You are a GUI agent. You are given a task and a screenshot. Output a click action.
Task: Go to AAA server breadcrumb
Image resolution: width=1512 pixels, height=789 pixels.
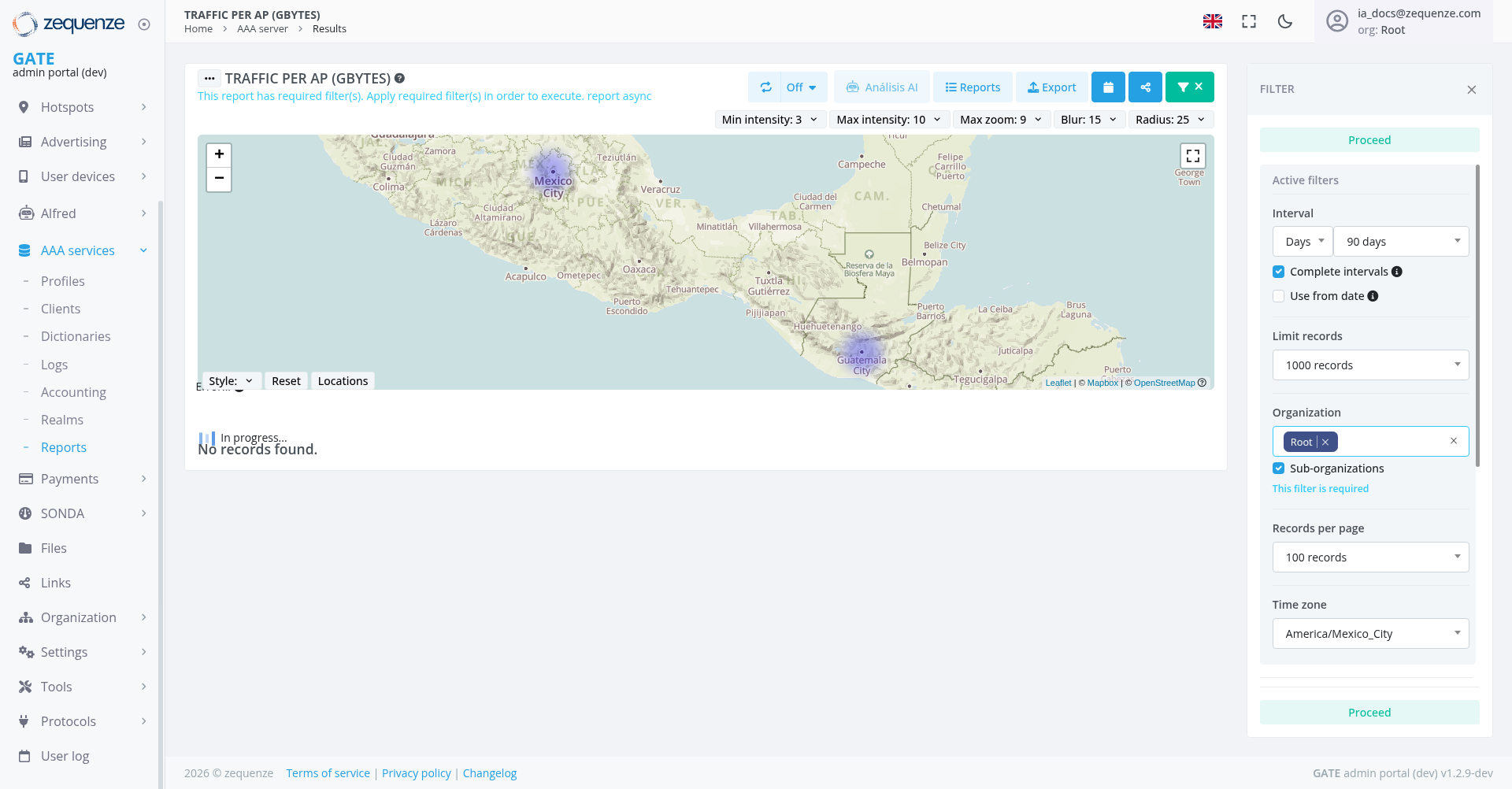click(262, 29)
